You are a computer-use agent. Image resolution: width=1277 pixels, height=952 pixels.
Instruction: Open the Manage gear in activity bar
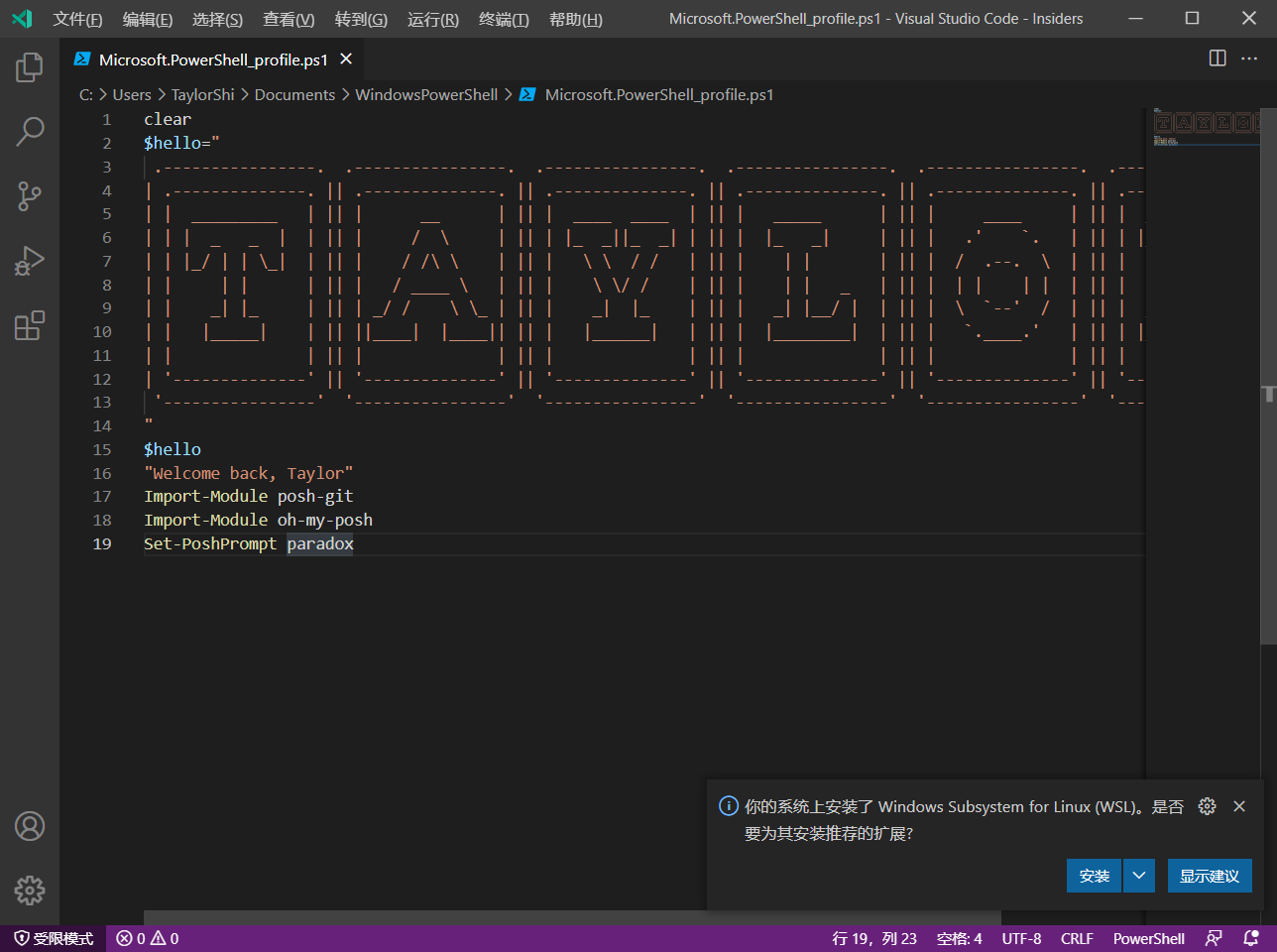click(x=30, y=891)
